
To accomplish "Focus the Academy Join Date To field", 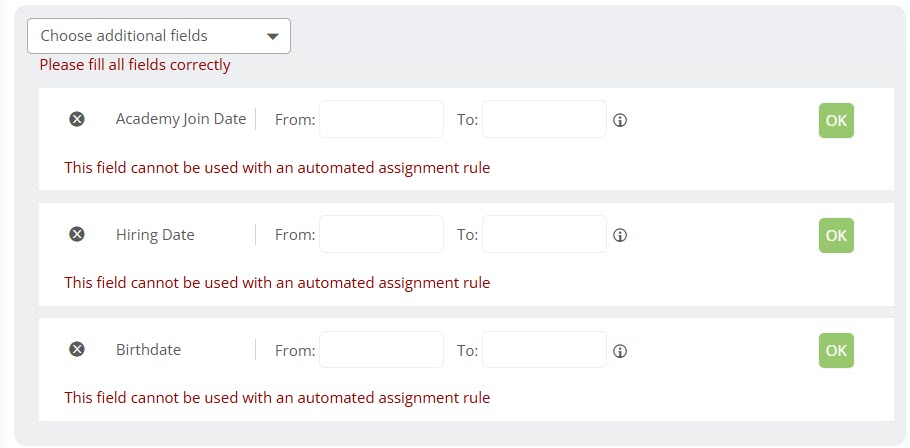I will 544,119.
